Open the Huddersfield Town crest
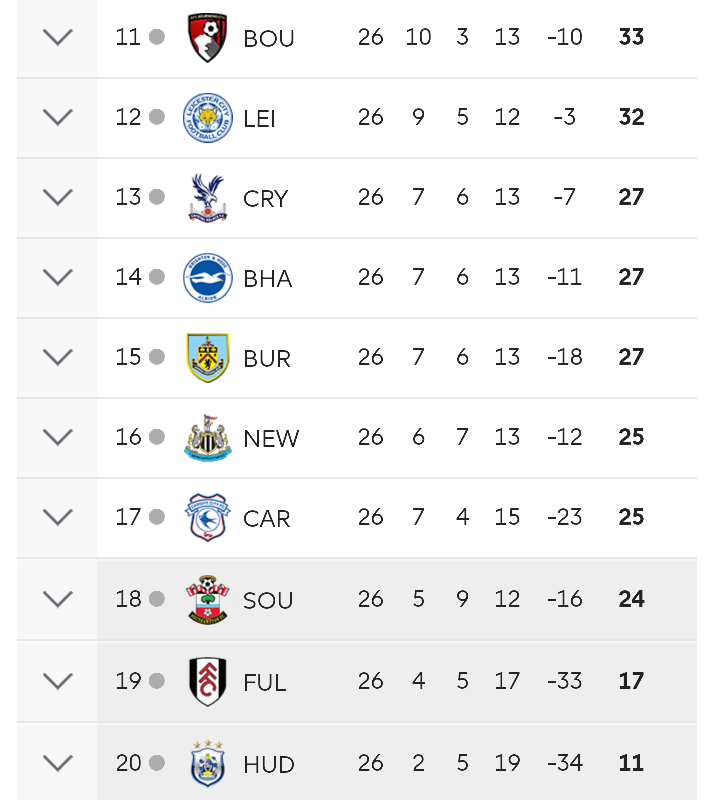The height and width of the screenshot is (800, 716). [207, 764]
